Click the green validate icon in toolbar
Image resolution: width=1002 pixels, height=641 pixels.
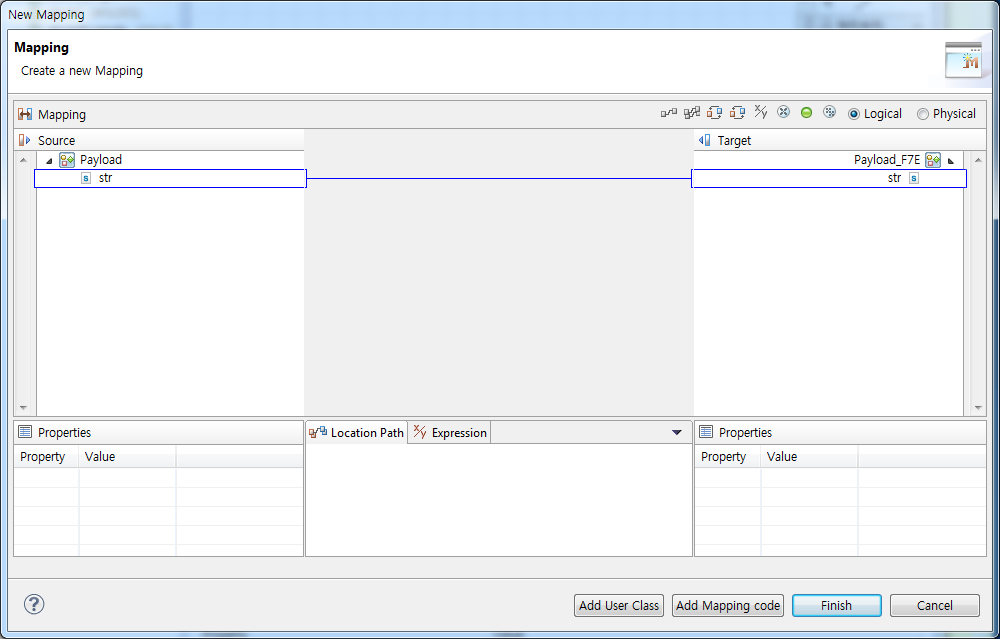click(x=806, y=112)
